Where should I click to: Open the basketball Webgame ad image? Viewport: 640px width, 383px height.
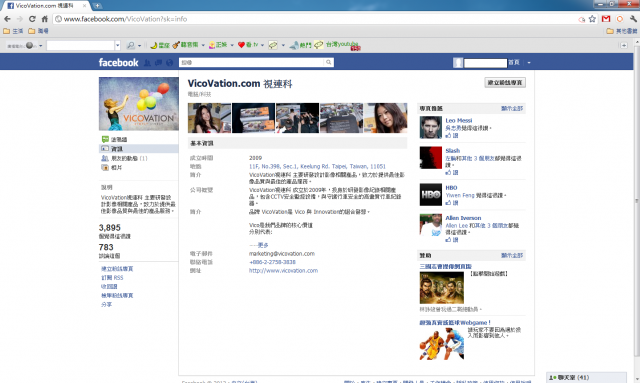[x=442, y=343]
